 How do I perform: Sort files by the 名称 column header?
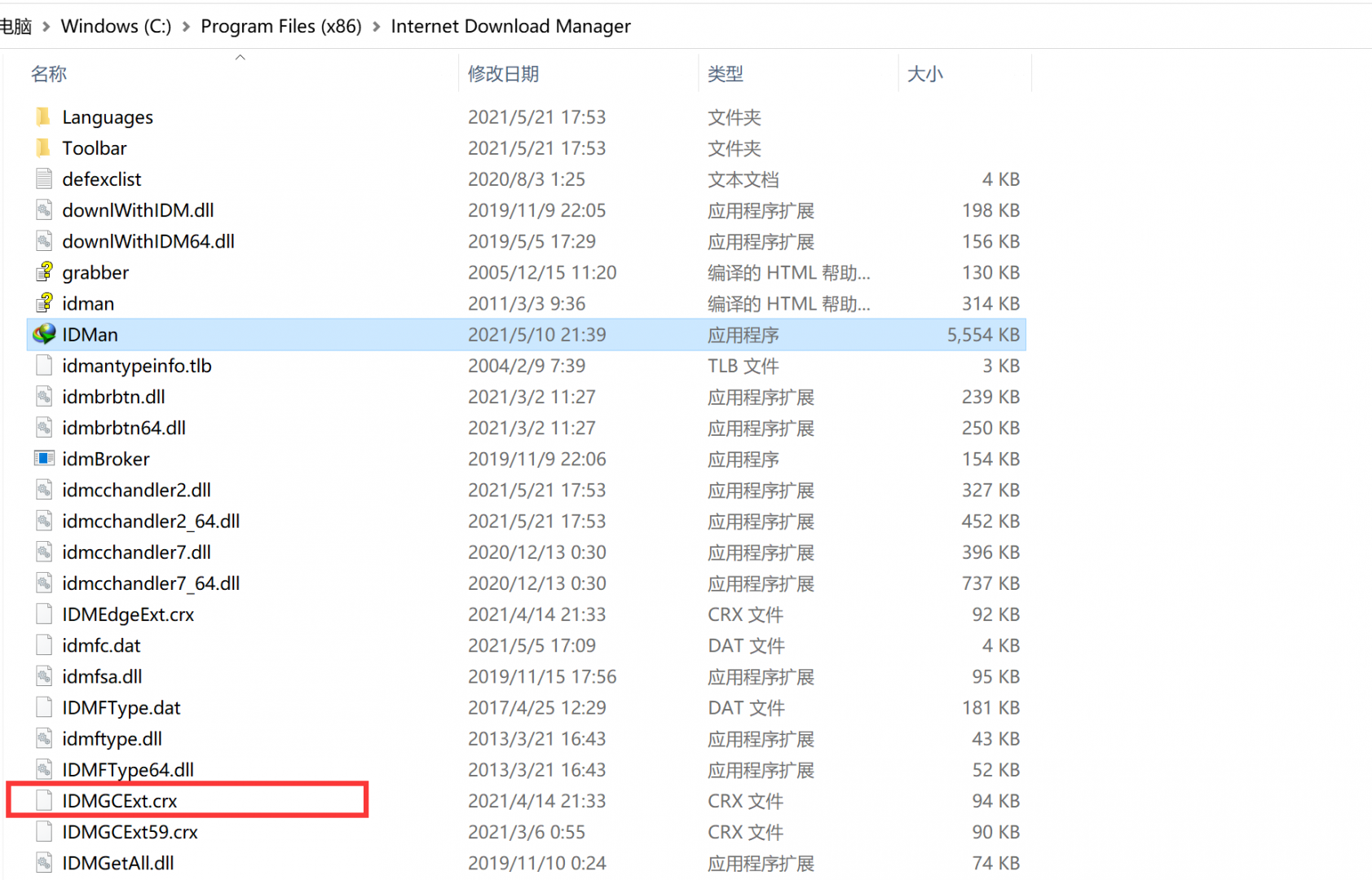[x=49, y=74]
